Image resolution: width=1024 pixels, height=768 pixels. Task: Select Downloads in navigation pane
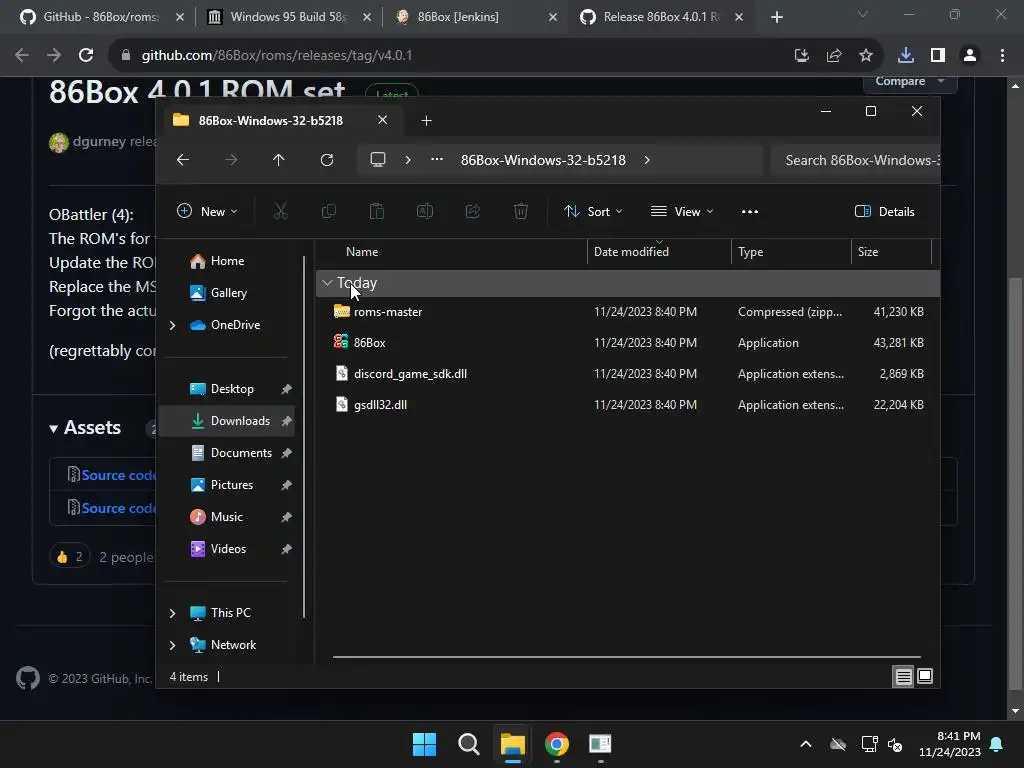(227, 421)
